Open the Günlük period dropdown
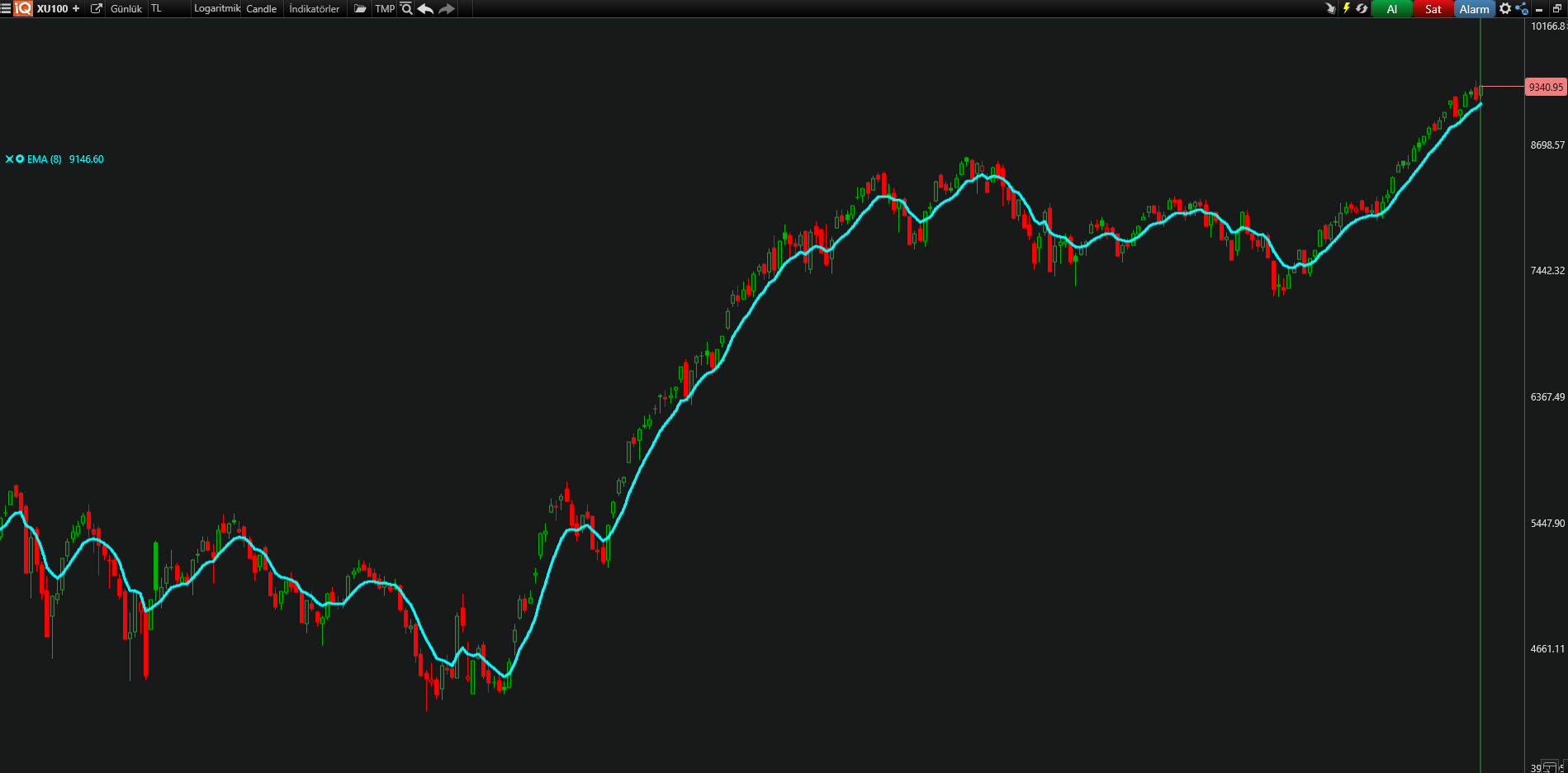This screenshot has width=1568, height=773. click(x=126, y=8)
